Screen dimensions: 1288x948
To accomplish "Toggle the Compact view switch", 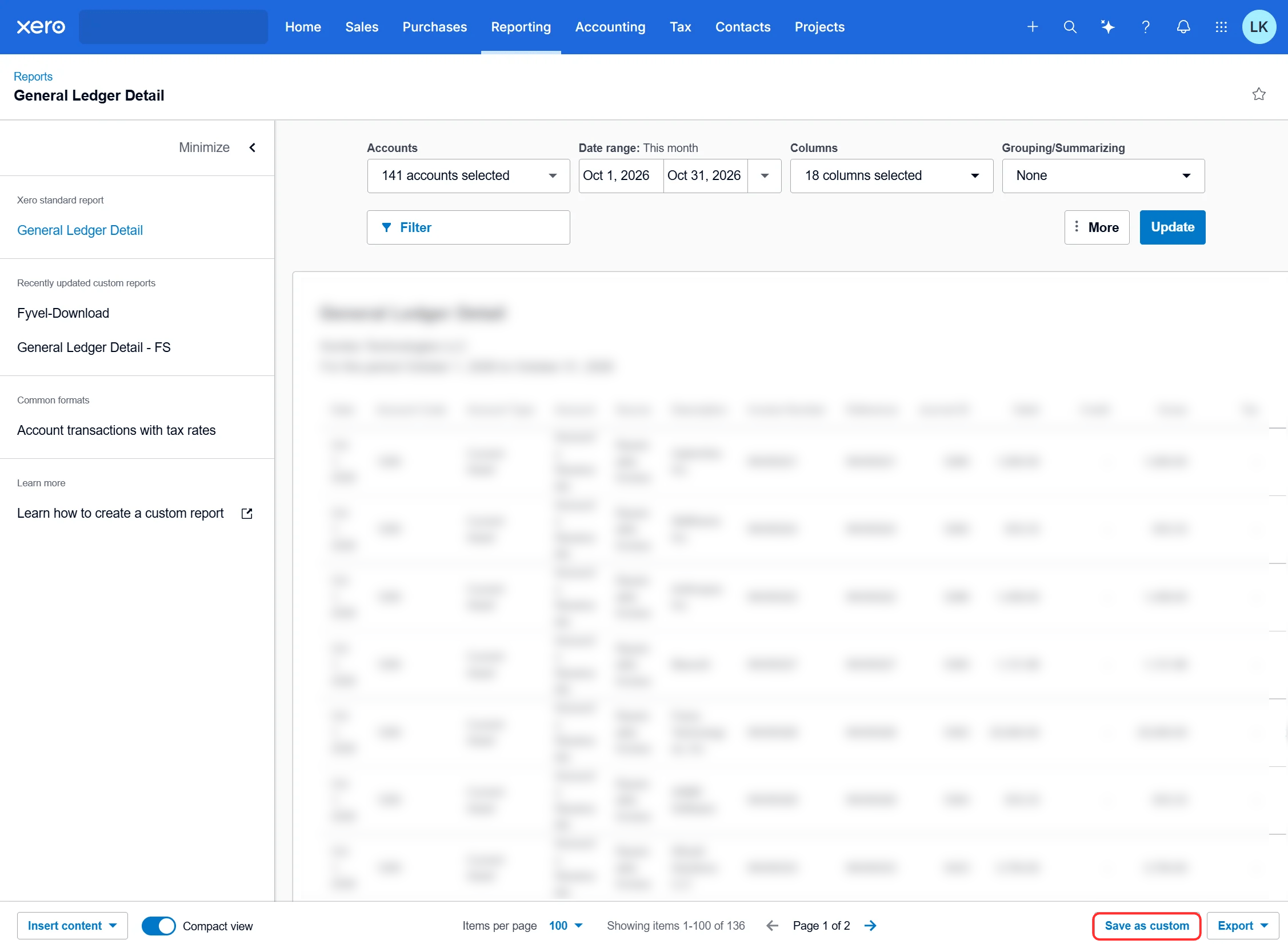I will (x=158, y=926).
